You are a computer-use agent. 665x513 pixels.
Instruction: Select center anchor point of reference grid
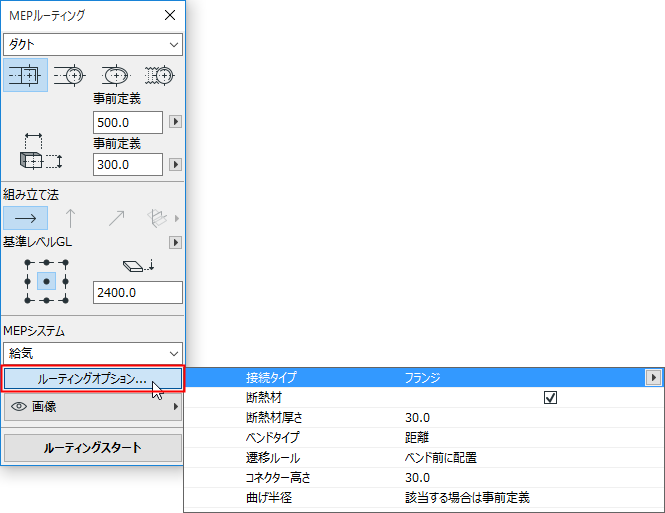46,281
